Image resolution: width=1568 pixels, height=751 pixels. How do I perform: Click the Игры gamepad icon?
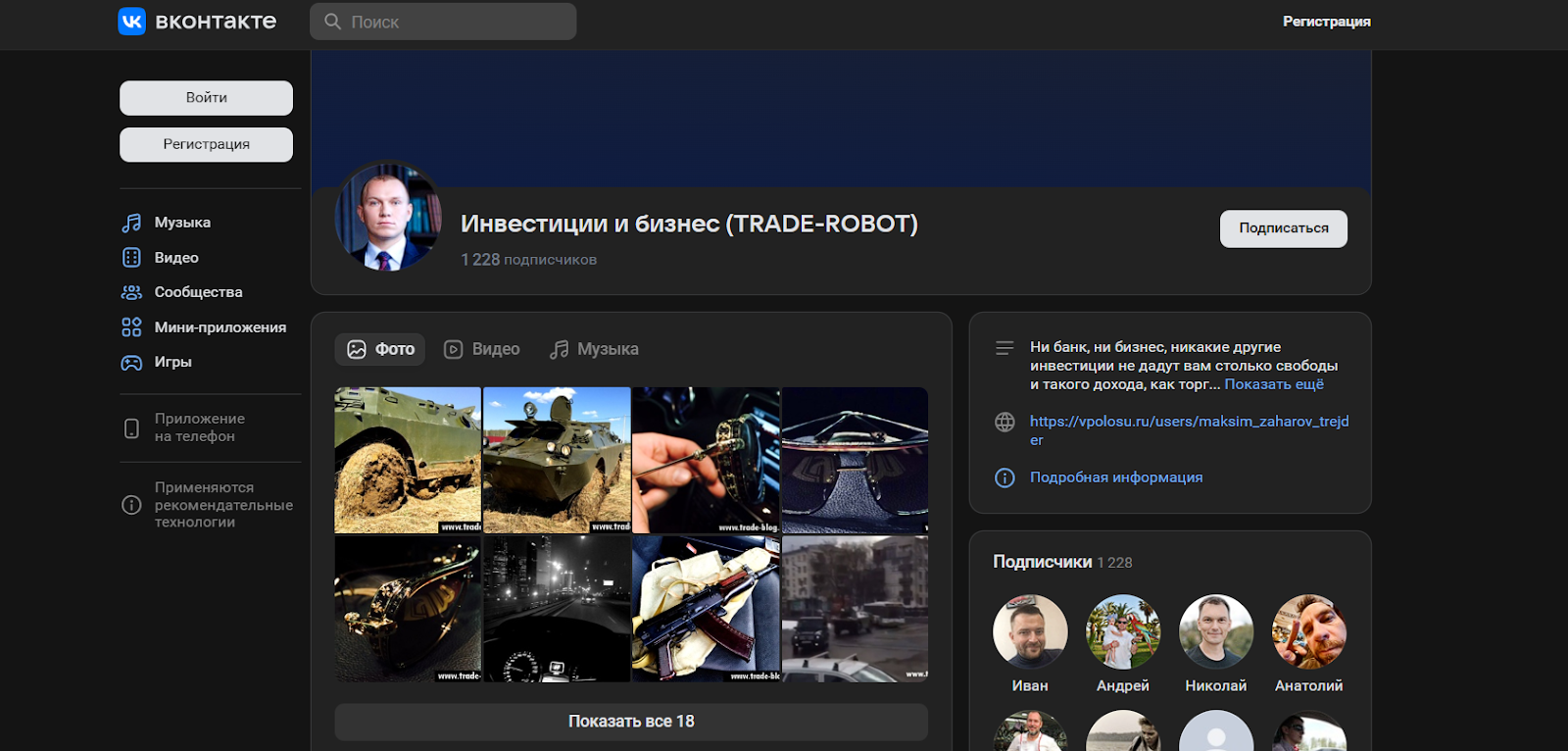point(131,363)
